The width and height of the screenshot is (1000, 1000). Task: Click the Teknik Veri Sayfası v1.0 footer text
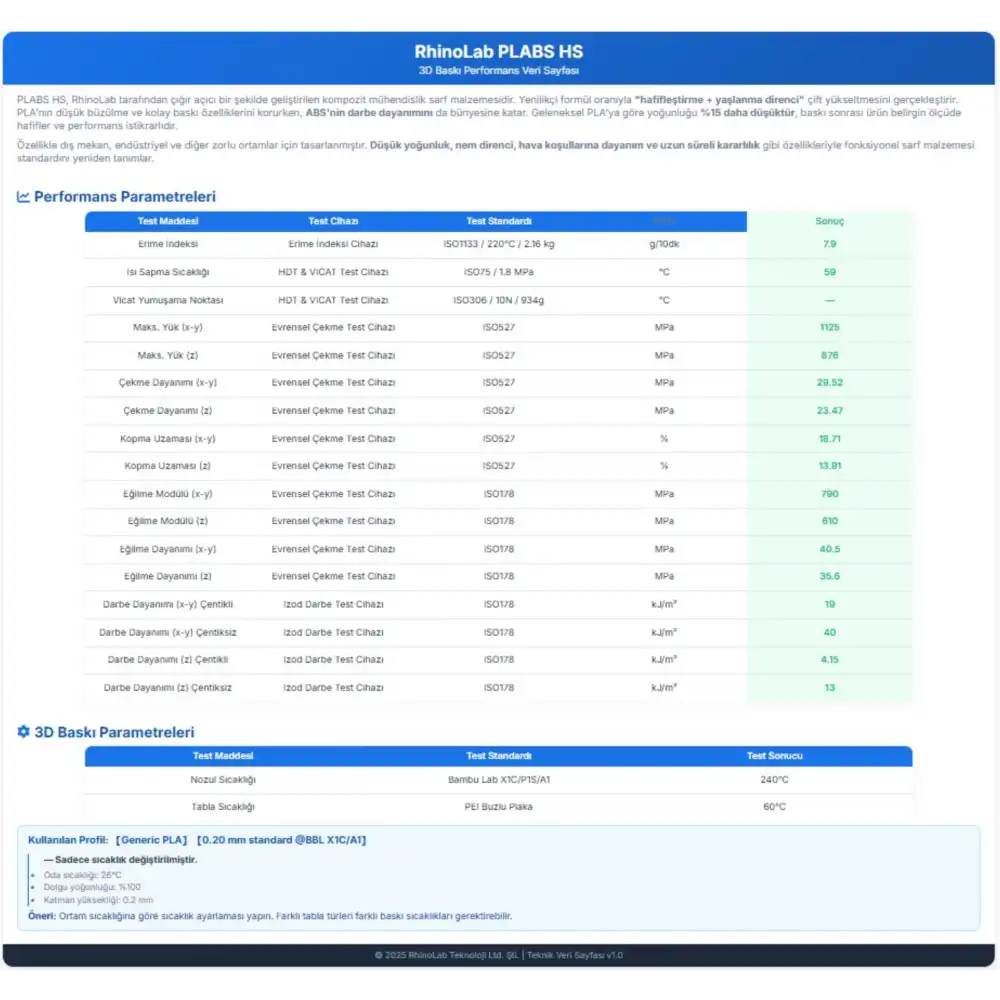575,955
